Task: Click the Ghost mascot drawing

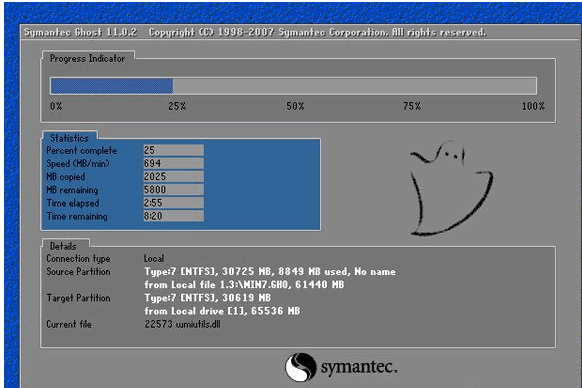Action: pos(451,188)
